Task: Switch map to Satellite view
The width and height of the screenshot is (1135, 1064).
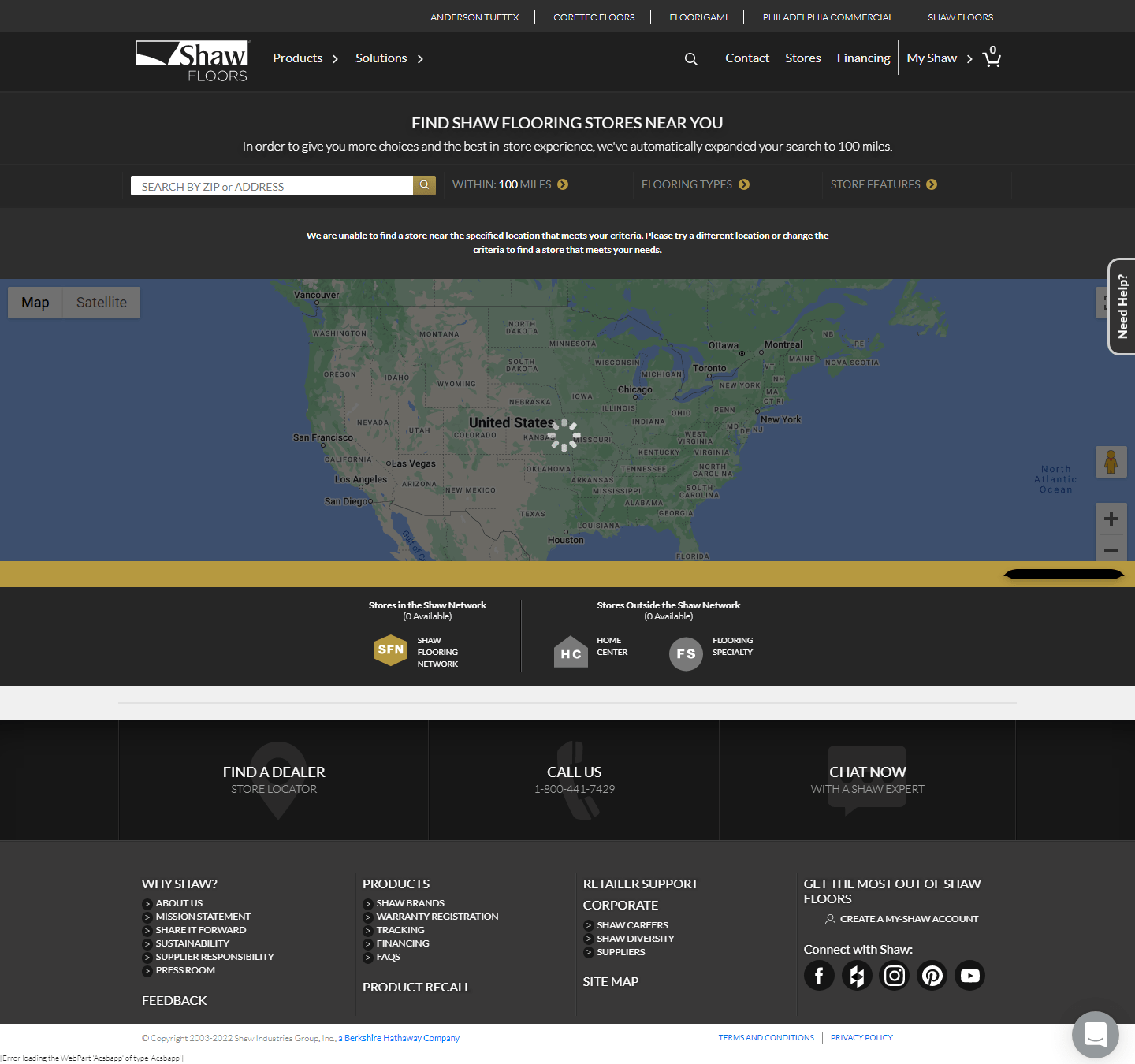Action: pos(101,303)
